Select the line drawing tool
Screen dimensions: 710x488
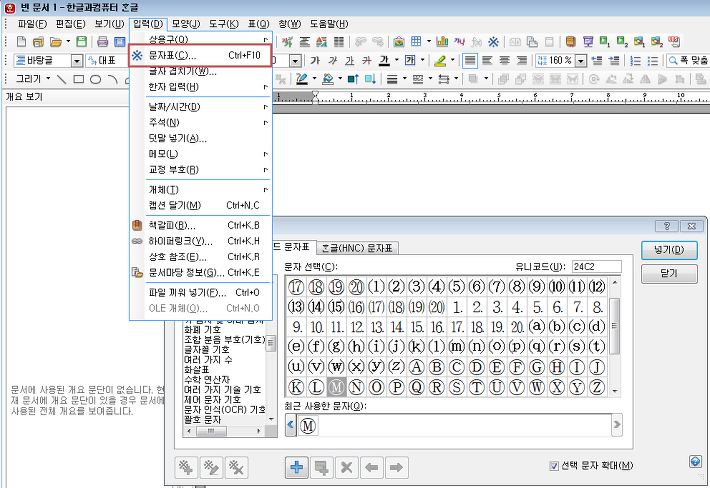coord(62,79)
